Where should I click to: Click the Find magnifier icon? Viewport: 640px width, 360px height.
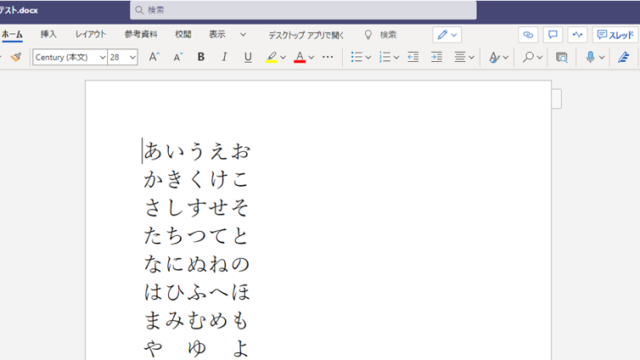528,57
